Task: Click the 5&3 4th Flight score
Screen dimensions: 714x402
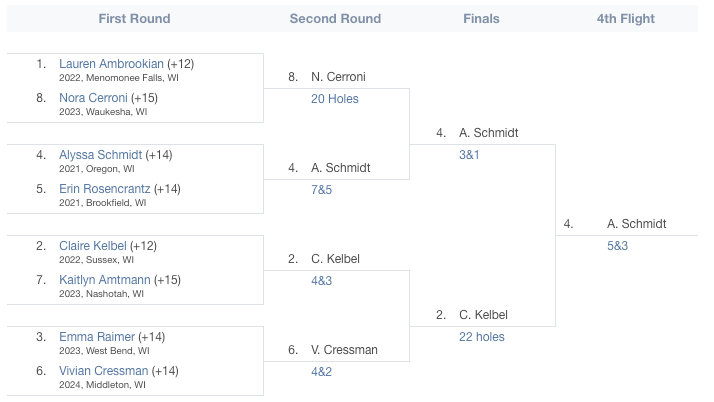Action: click(617, 246)
